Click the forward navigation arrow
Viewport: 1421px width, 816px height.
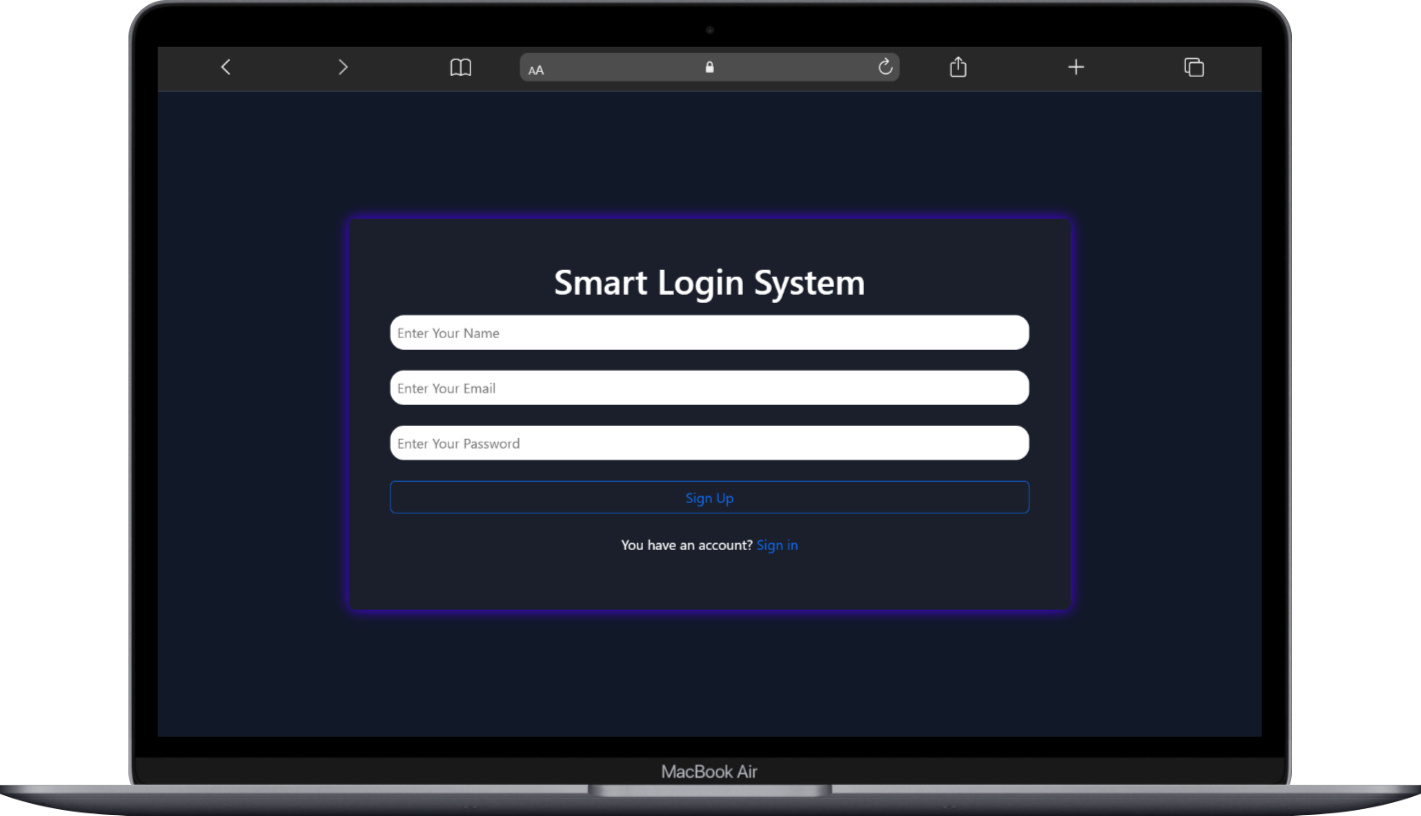coord(343,67)
